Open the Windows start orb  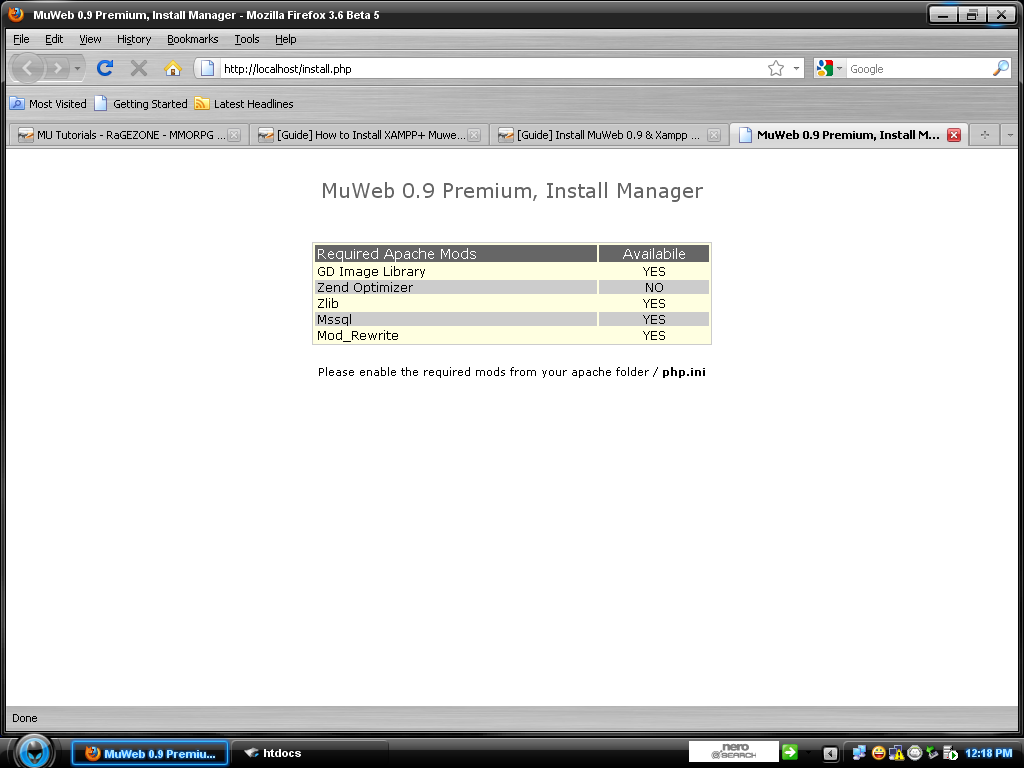pos(34,751)
